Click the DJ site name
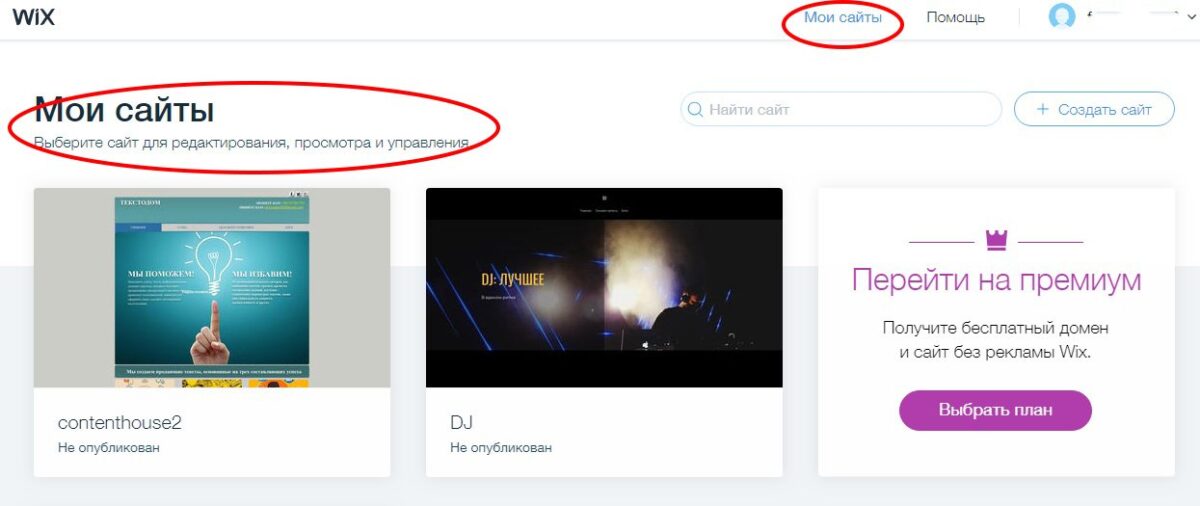 coord(461,422)
